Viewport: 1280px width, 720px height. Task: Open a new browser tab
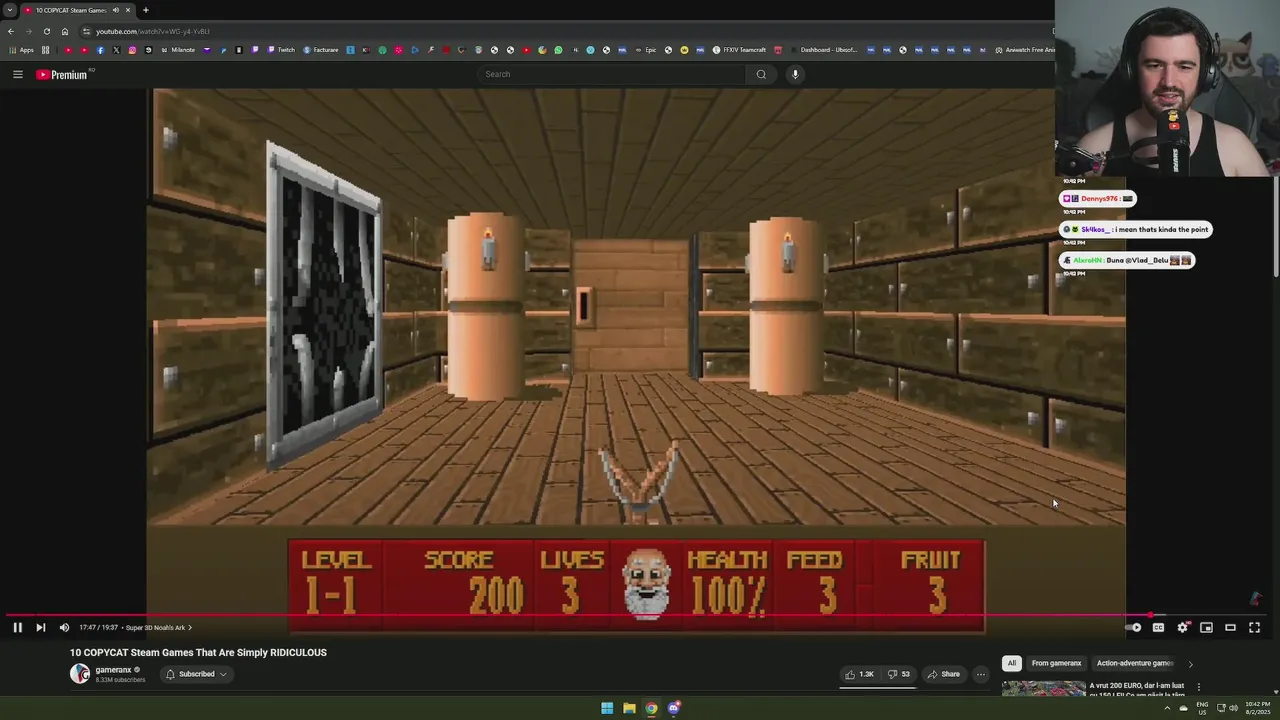145,10
